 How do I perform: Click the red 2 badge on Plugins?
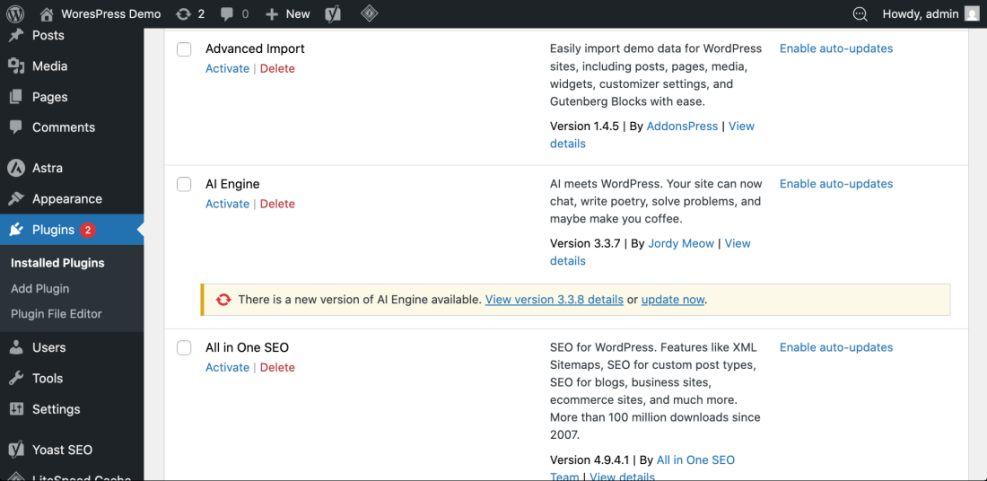[87, 230]
